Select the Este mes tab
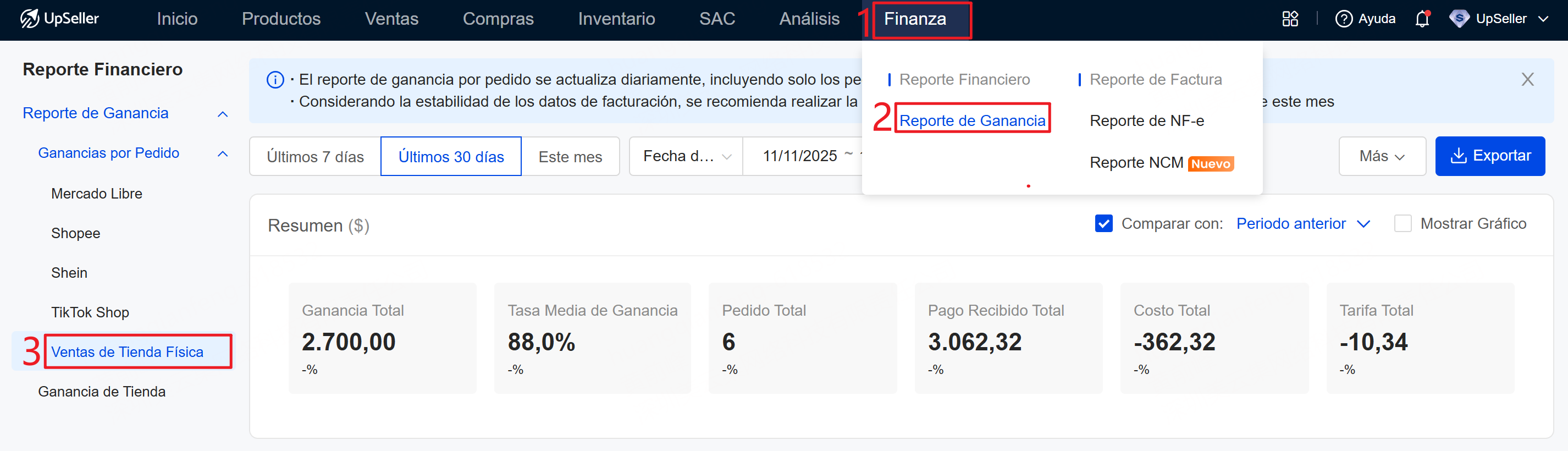 [570, 156]
